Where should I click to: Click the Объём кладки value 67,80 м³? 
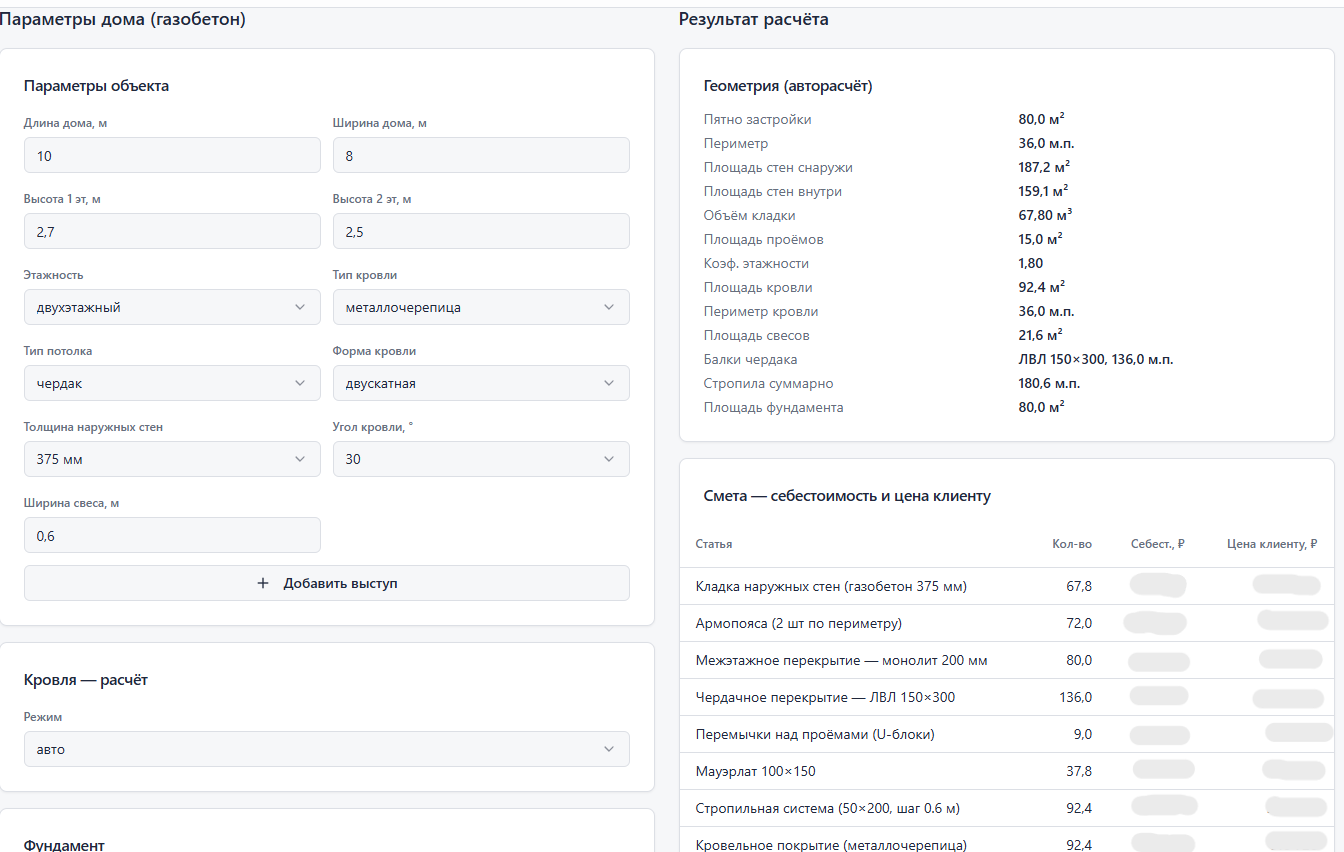point(1046,215)
